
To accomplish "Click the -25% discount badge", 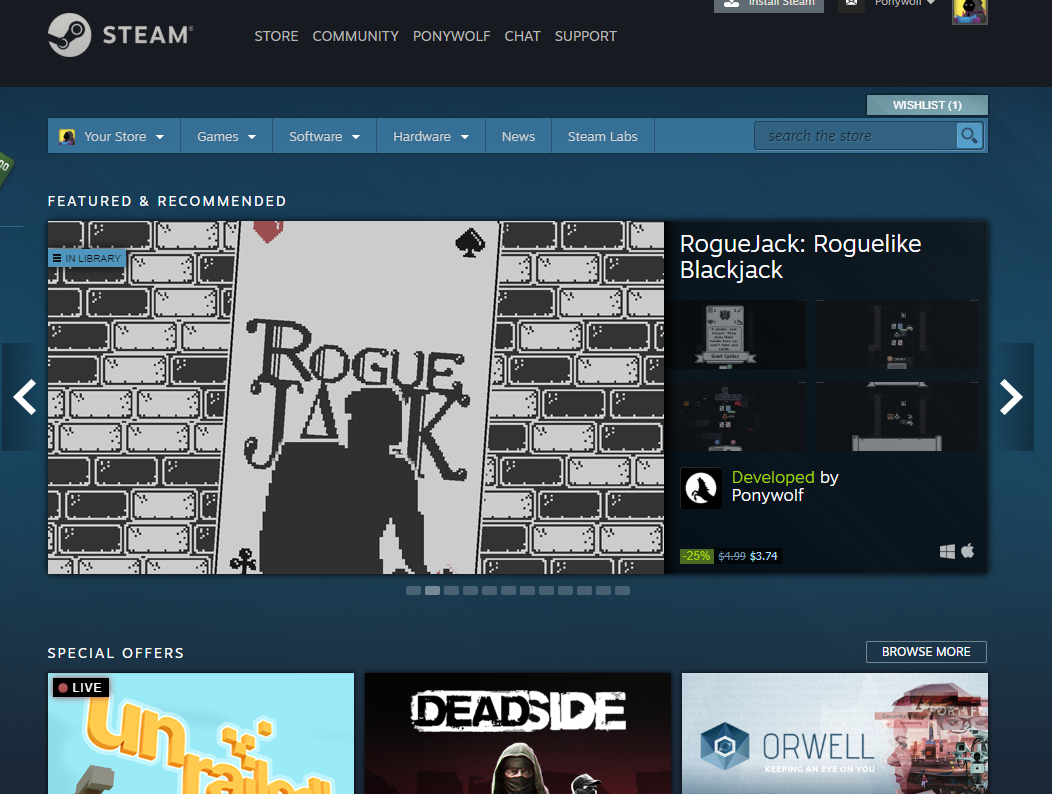I will pyautogui.click(x=696, y=556).
